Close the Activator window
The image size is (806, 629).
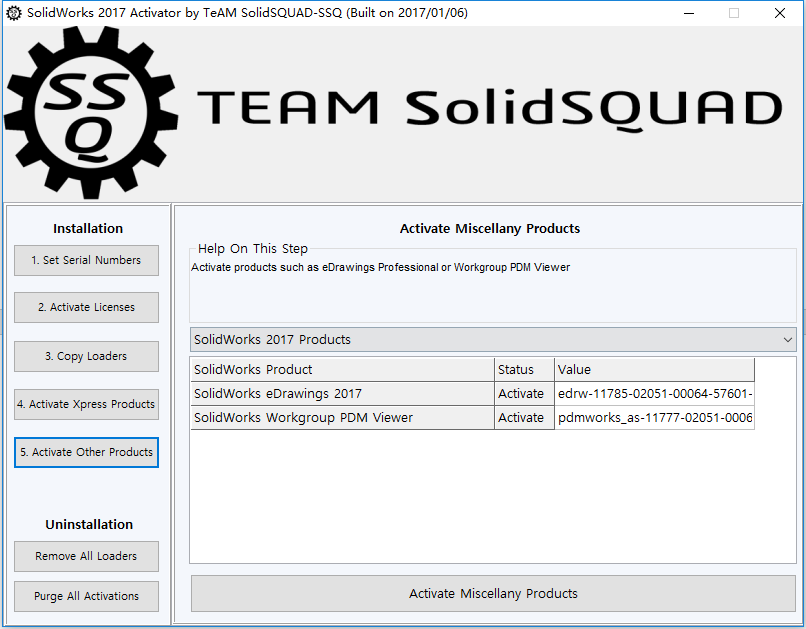point(780,13)
